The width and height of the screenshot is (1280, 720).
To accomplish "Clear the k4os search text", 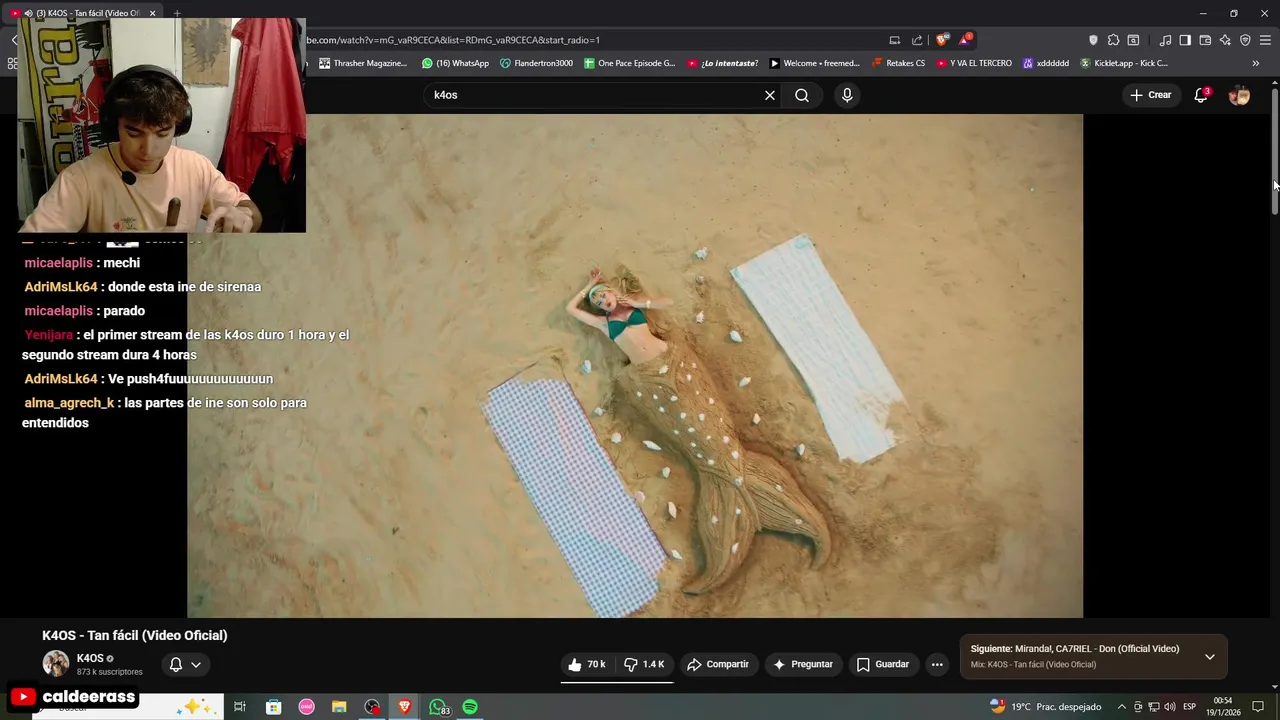I will [770, 95].
